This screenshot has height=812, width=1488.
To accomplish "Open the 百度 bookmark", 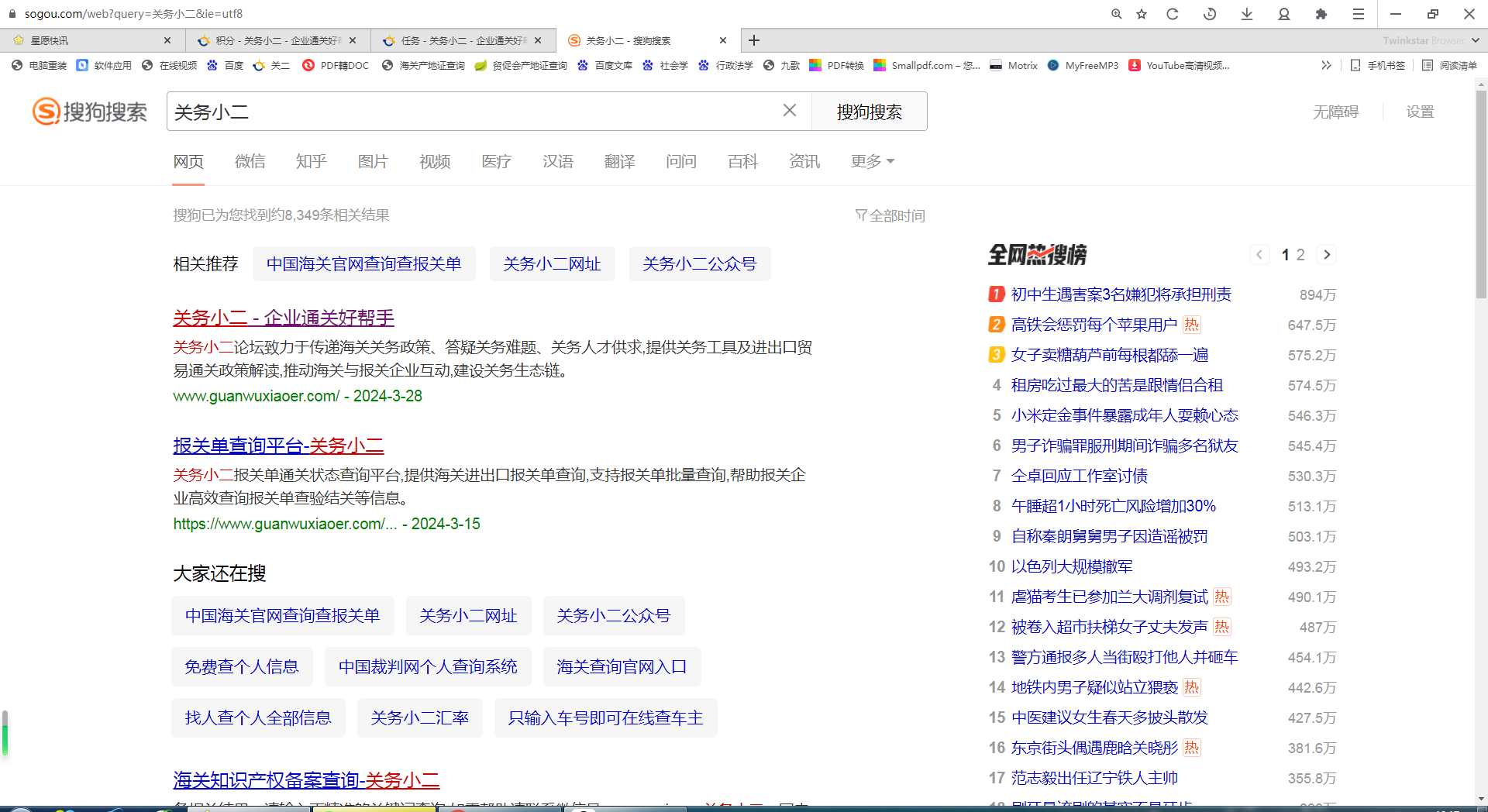I will click(226, 65).
